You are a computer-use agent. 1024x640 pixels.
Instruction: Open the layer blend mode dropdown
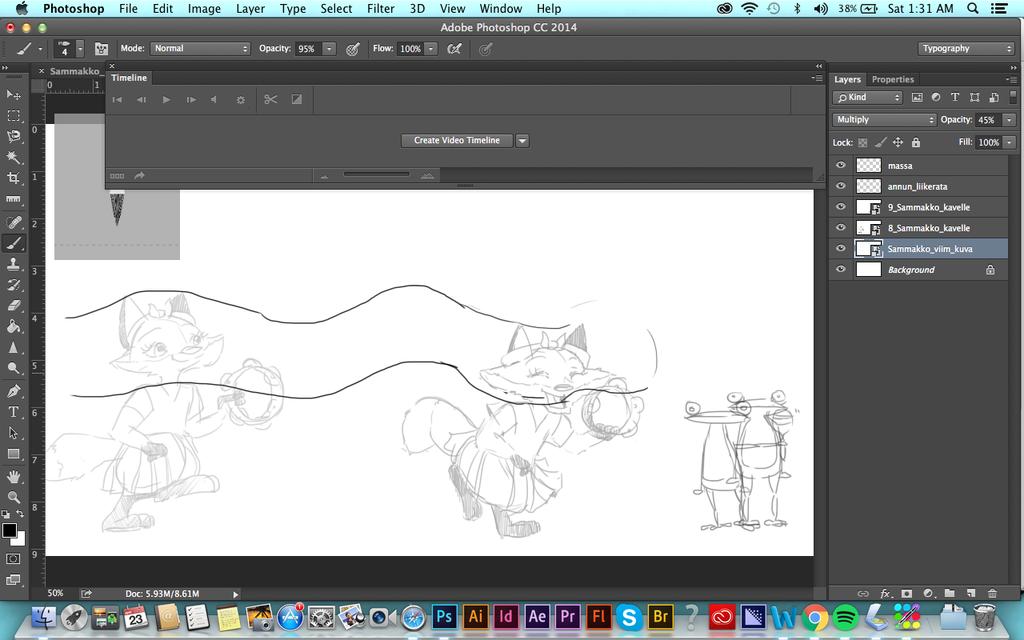tap(884, 120)
